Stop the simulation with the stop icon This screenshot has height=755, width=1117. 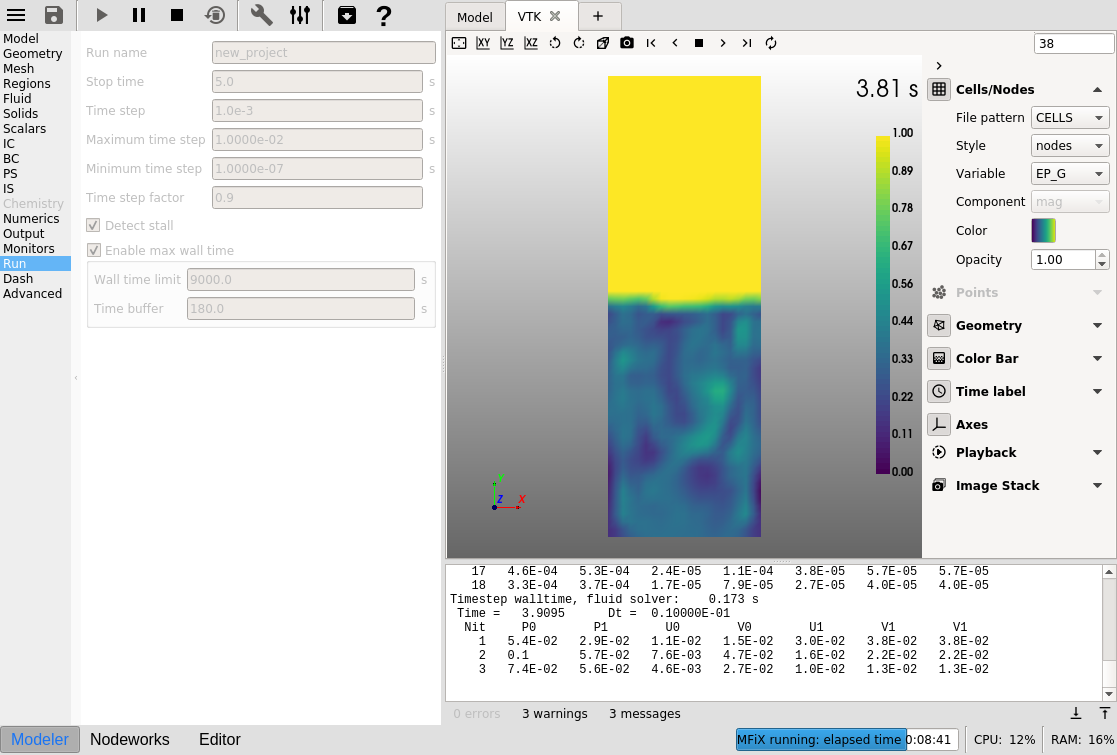point(177,15)
